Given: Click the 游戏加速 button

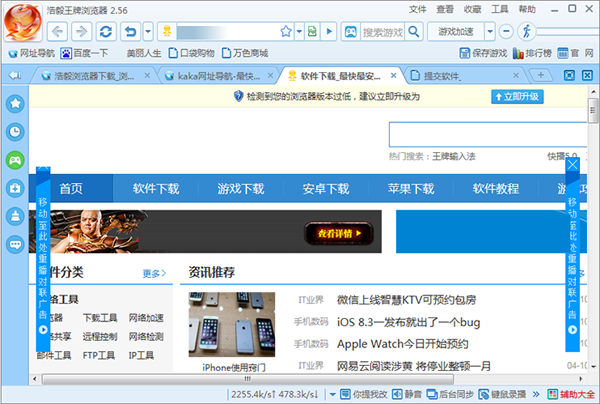Looking at the screenshot, I should [456, 31].
